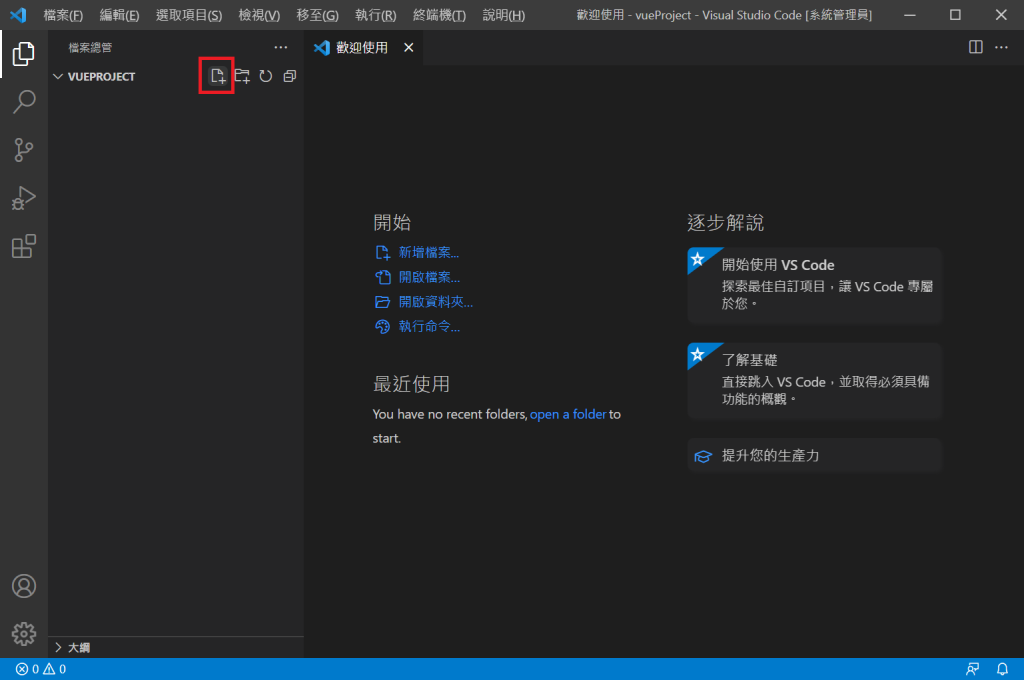Open the Search view icon
1024x680 pixels.
tap(24, 102)
